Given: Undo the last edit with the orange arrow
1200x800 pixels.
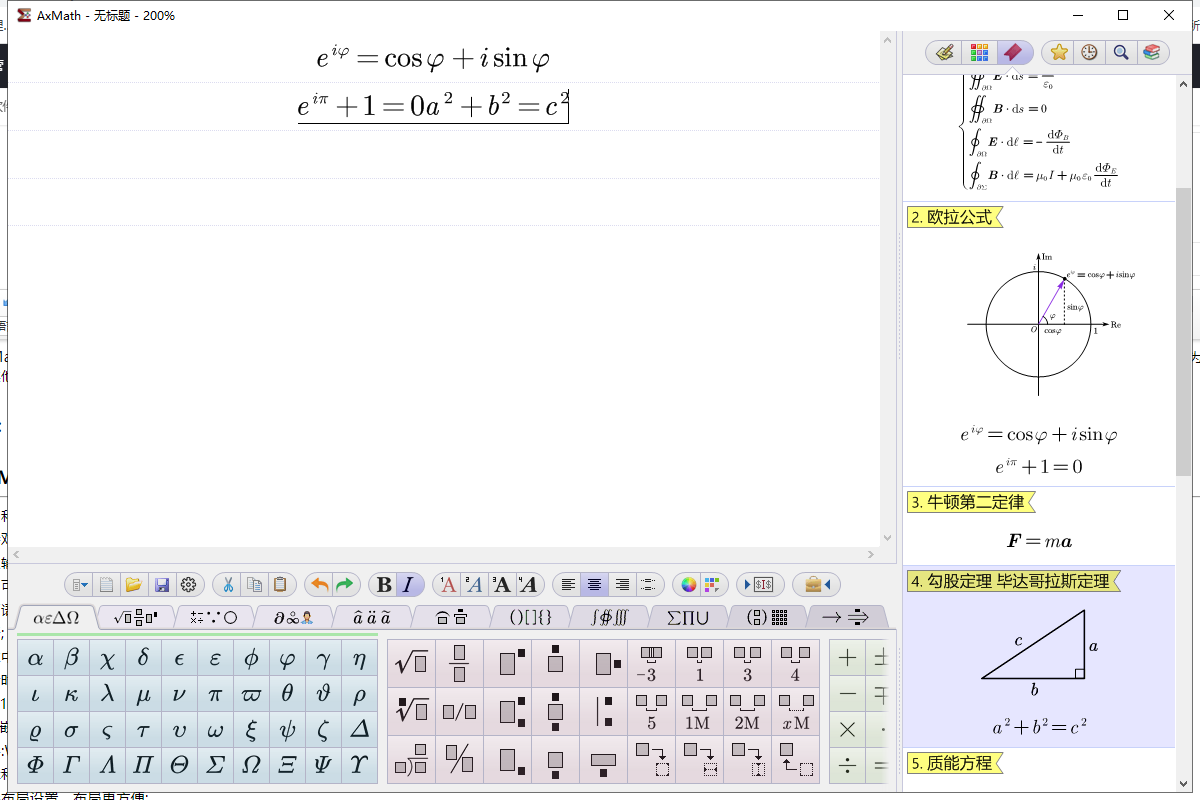Looking at the screenshot, I should coord(320,584).
